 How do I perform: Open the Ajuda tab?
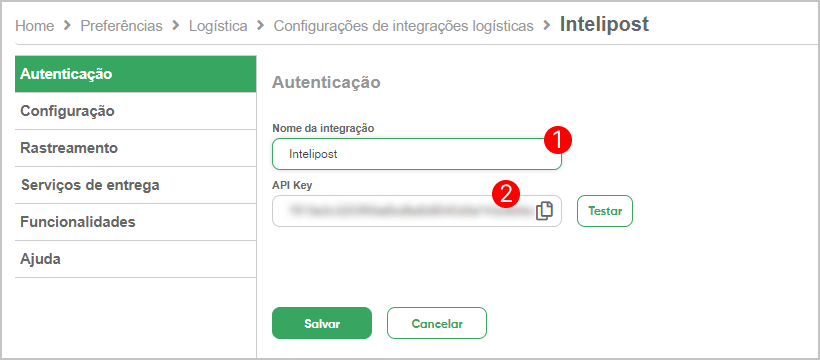pyautogui.click(x=135, y=259)
